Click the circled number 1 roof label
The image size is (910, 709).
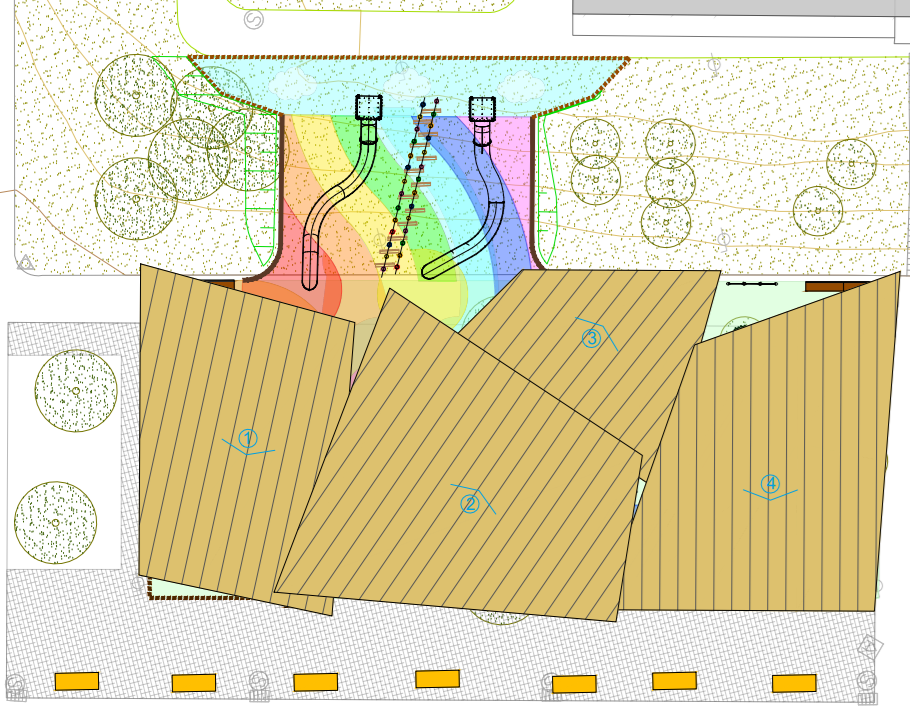(x=248, y=438)
